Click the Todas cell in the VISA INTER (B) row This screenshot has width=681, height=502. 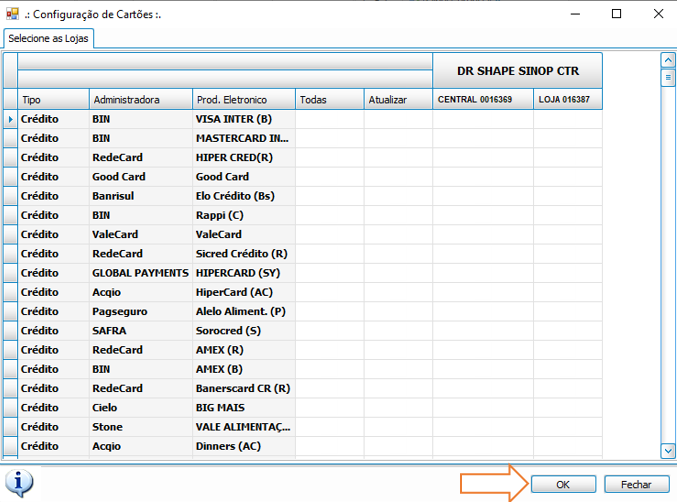pyautogui.click(x=330, y=119)
